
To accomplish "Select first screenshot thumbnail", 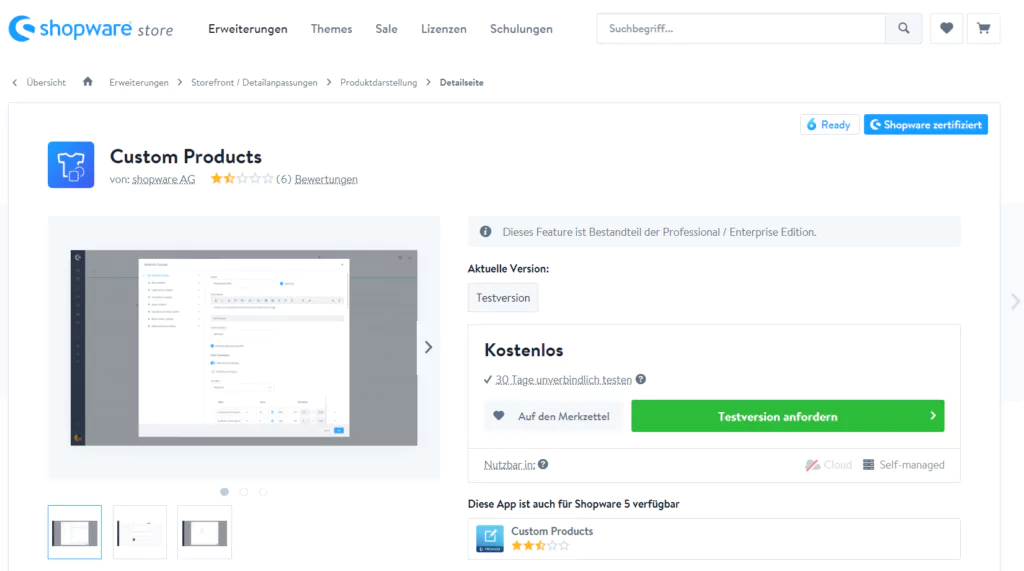I will point(74,532).
